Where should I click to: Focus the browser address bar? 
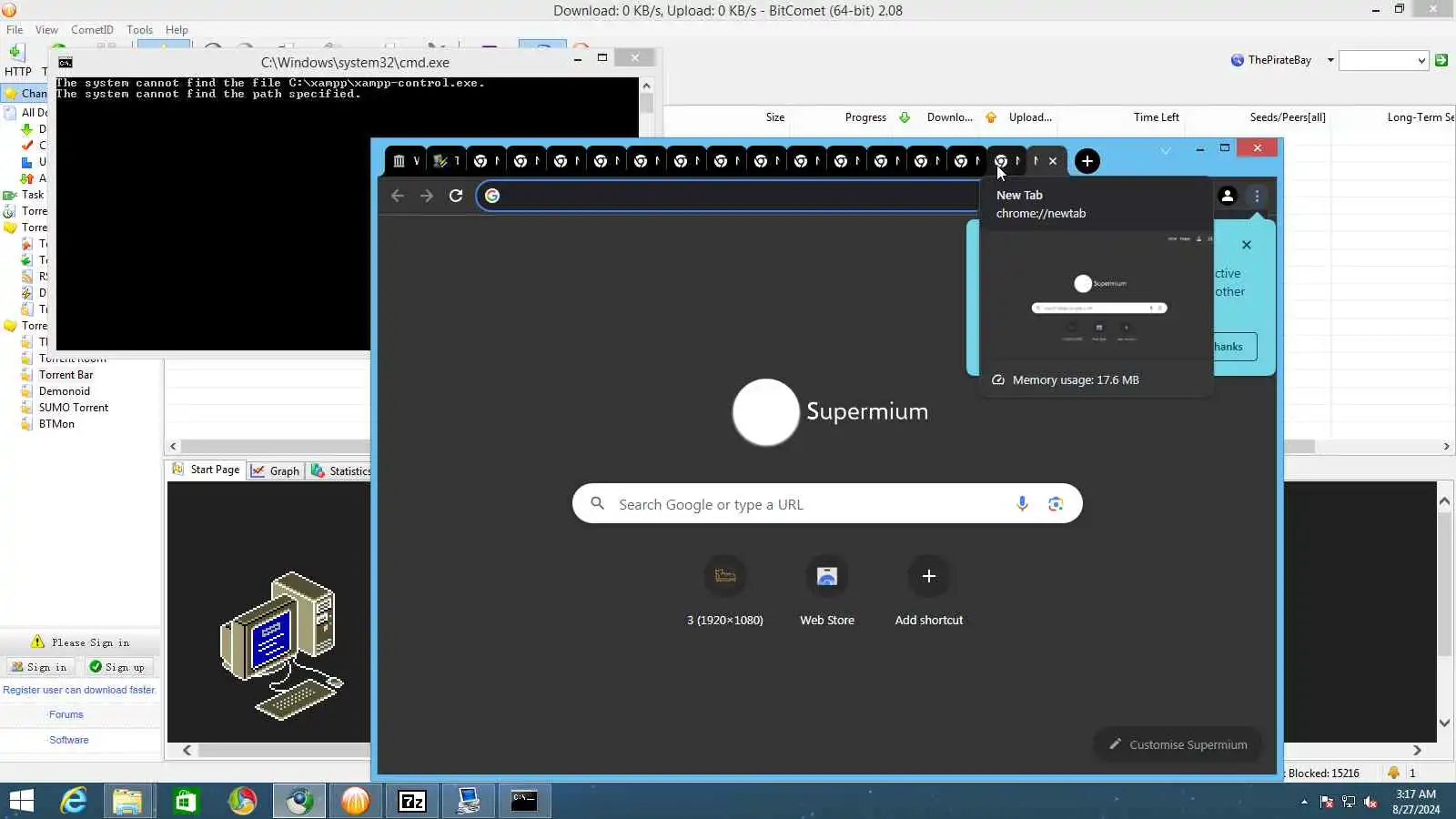tap(728, 196)
